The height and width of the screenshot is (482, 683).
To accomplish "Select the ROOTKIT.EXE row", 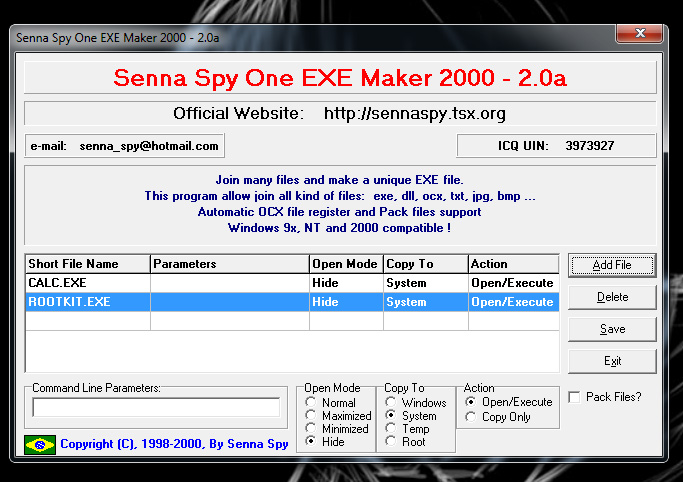I will point(88,302).
